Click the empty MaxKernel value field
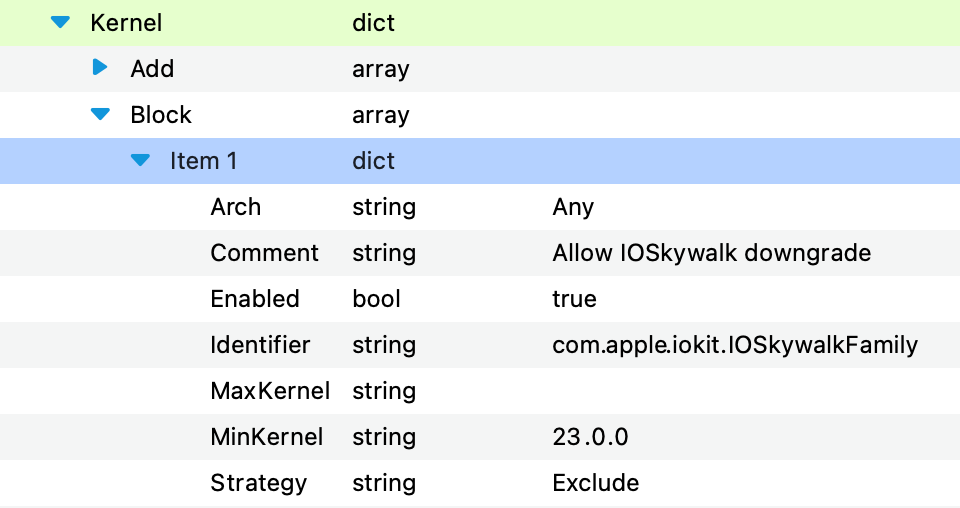Viewport: 960px width, 508px height. (753, 391)
